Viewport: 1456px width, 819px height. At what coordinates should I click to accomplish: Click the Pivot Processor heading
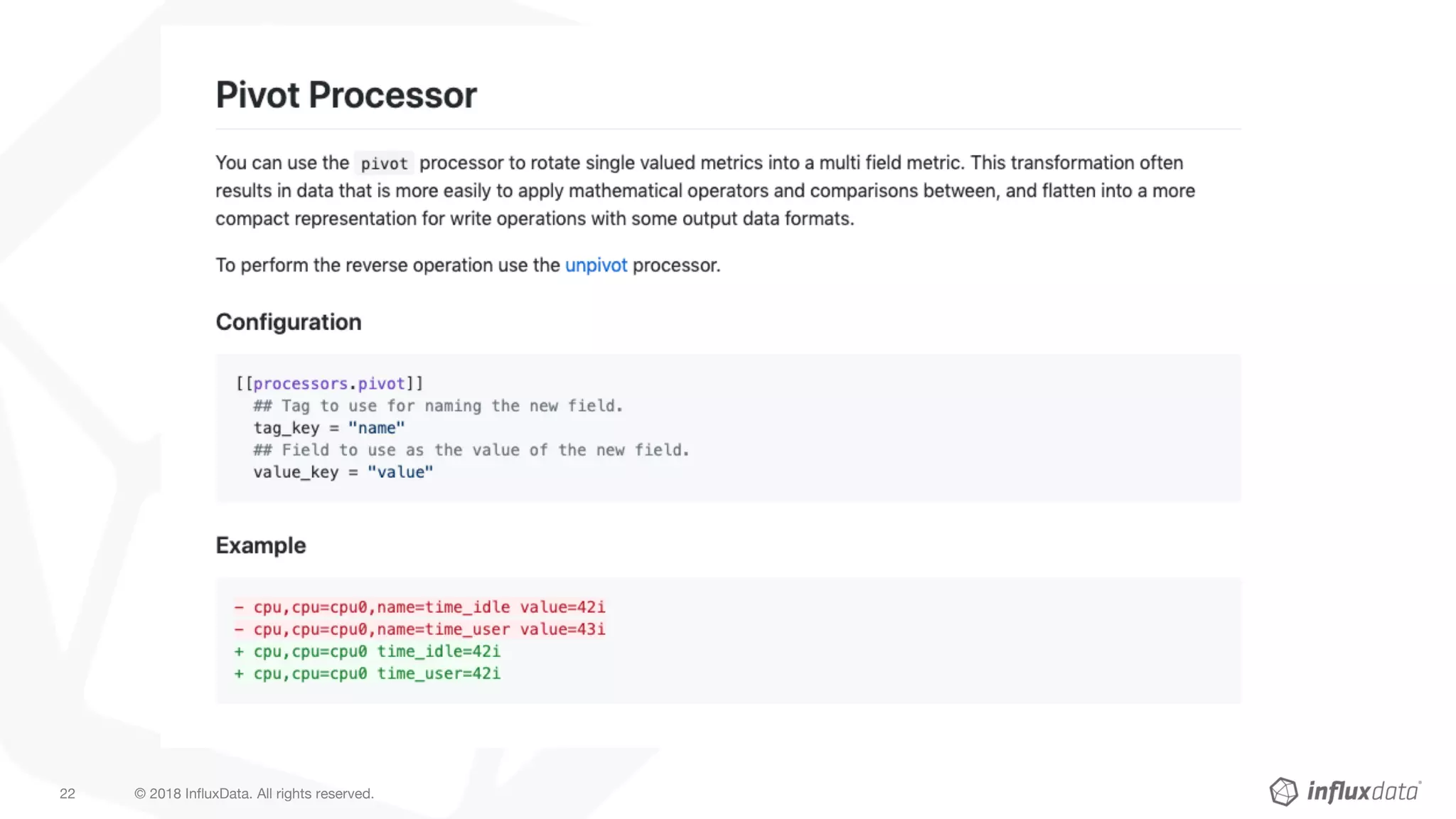click(x=346, y=95)
